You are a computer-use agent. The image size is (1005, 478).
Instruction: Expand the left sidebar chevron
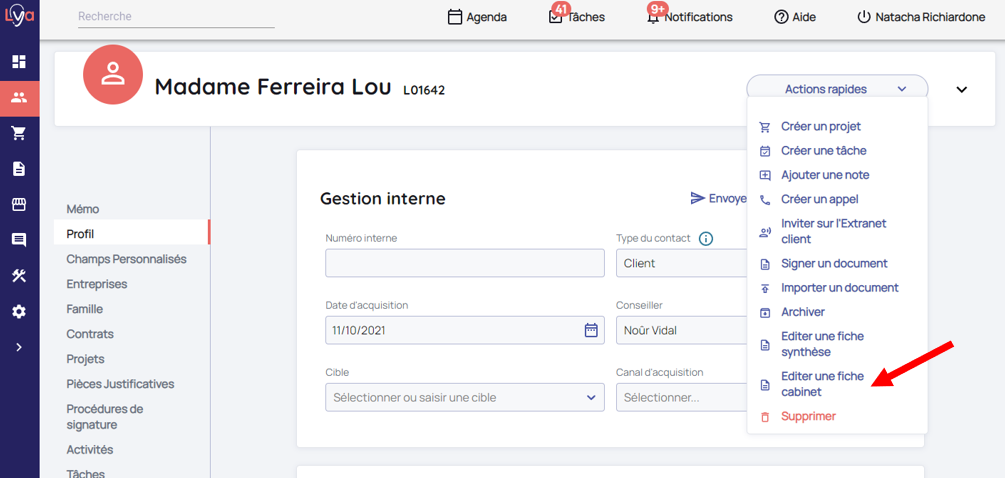[x=19, y=347]
